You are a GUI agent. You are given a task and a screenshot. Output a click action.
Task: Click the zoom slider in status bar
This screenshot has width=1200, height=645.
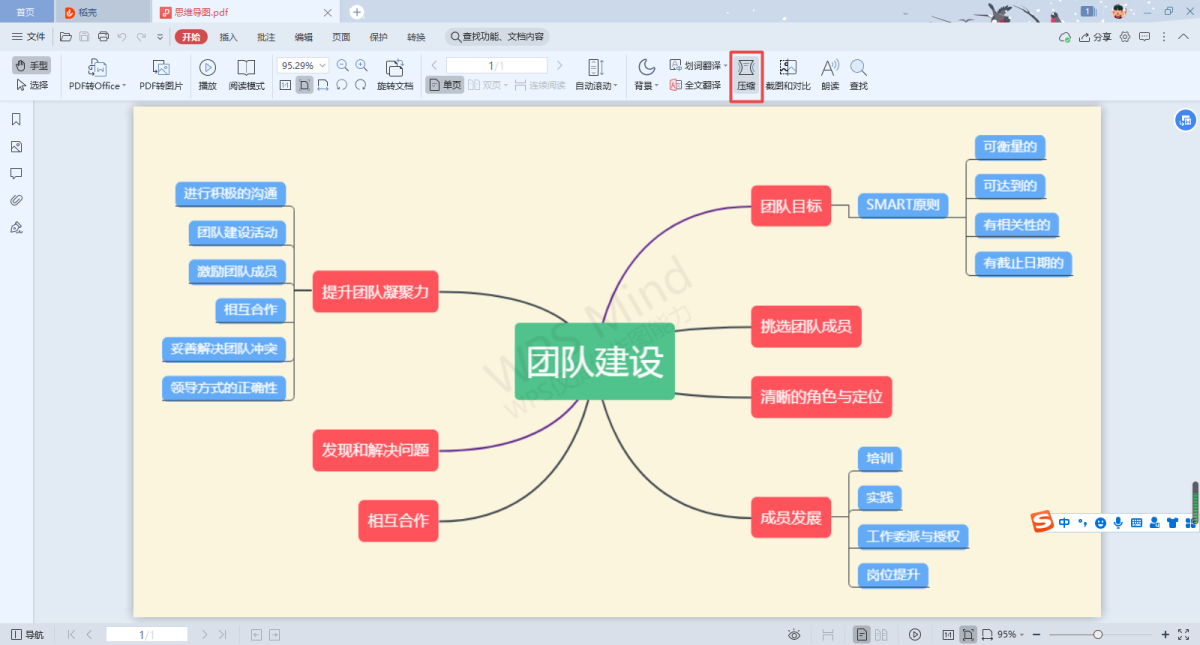pyautogui.click(x=1098, y=634)
